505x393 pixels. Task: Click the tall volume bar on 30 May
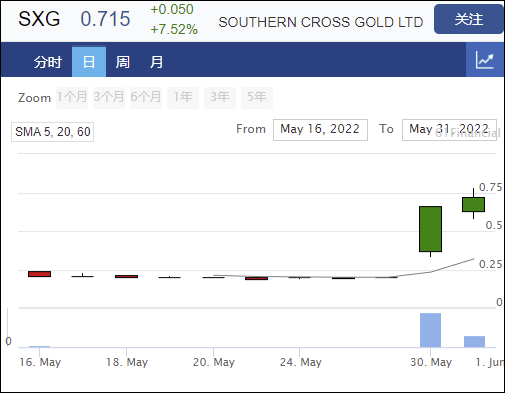(430, 330)
